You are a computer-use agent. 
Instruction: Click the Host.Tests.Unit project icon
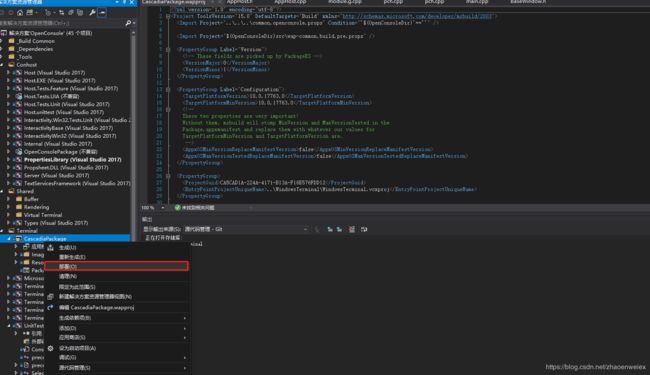pyautogui.click(x=18, y=104)
